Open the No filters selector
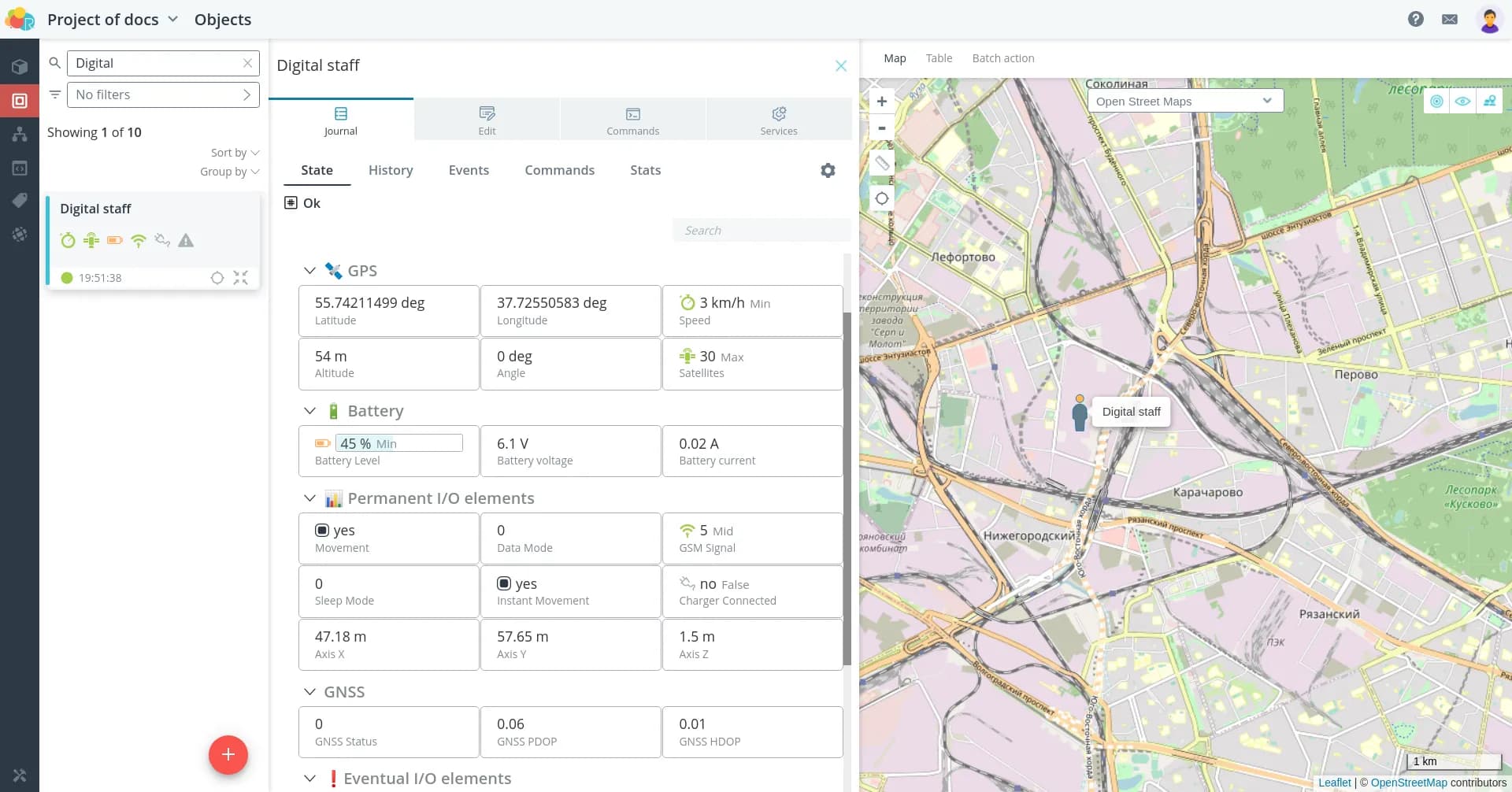The width and height of the screenshot is (1512, 792). click(x=163, y=94)
